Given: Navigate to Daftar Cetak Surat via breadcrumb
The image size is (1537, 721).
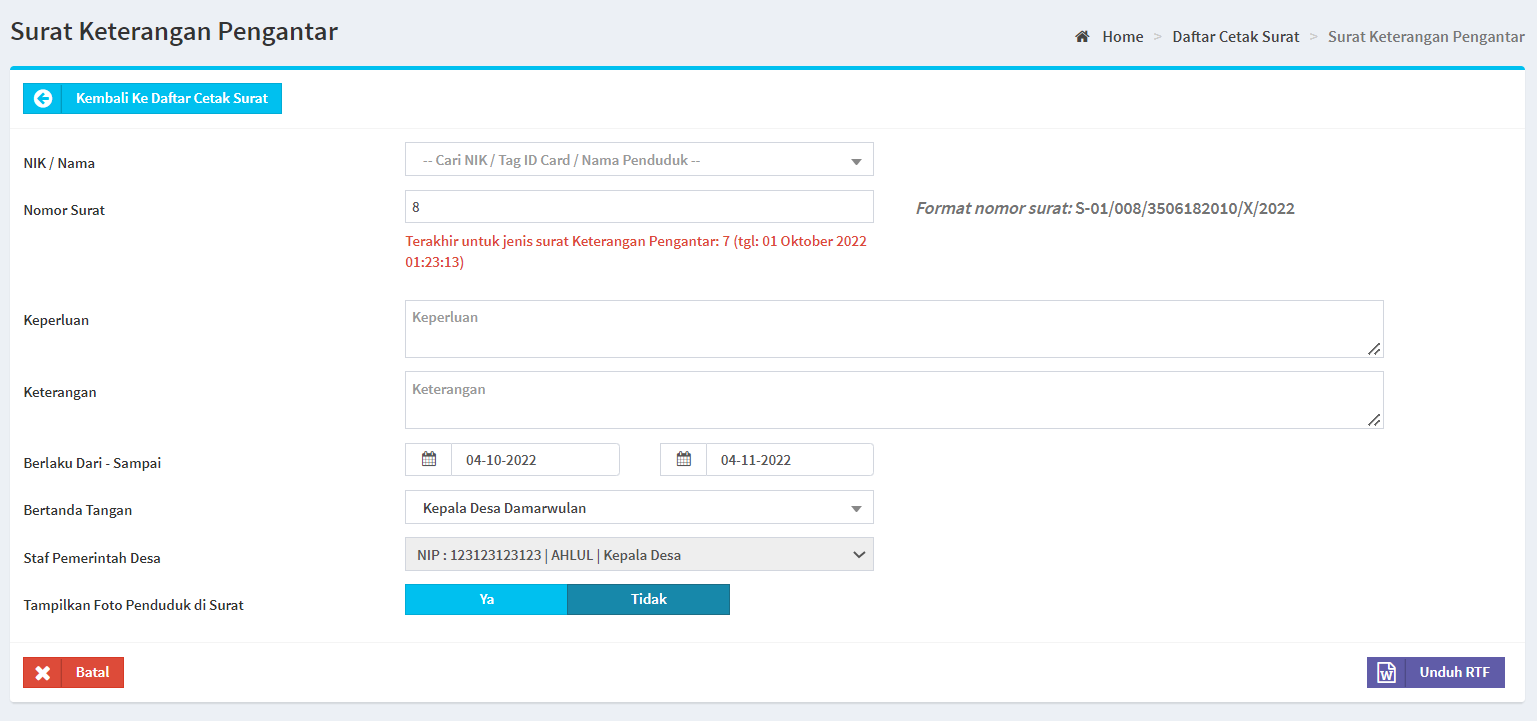Looking at the screenshot, I should coord(1236,36).
